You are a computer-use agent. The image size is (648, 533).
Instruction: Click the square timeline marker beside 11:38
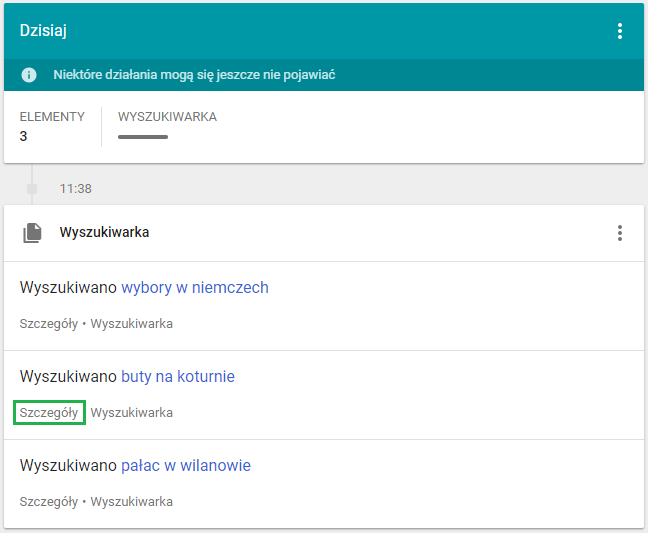[x=32, y=188]
